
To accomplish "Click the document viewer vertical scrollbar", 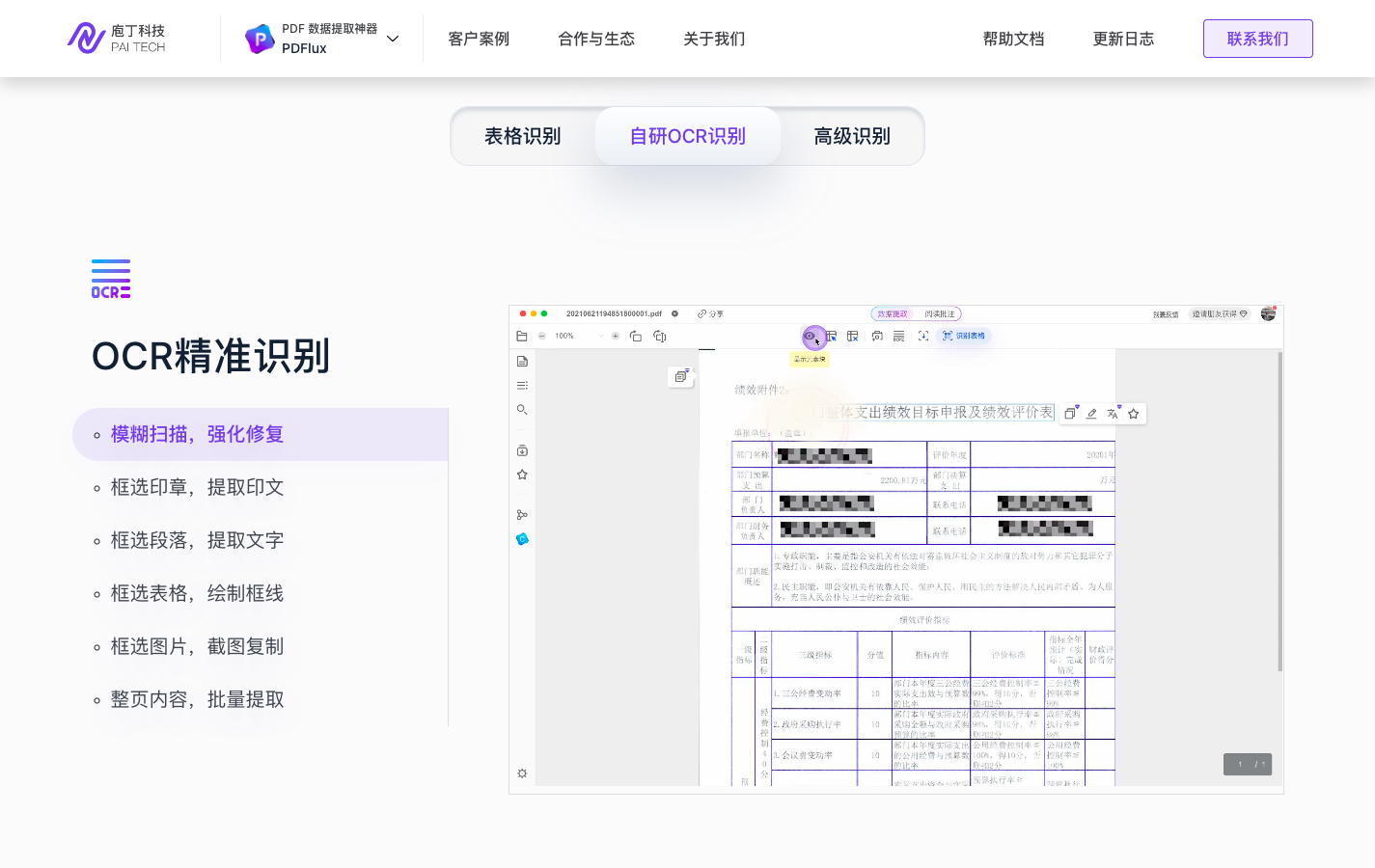I will pos(1279,511).
